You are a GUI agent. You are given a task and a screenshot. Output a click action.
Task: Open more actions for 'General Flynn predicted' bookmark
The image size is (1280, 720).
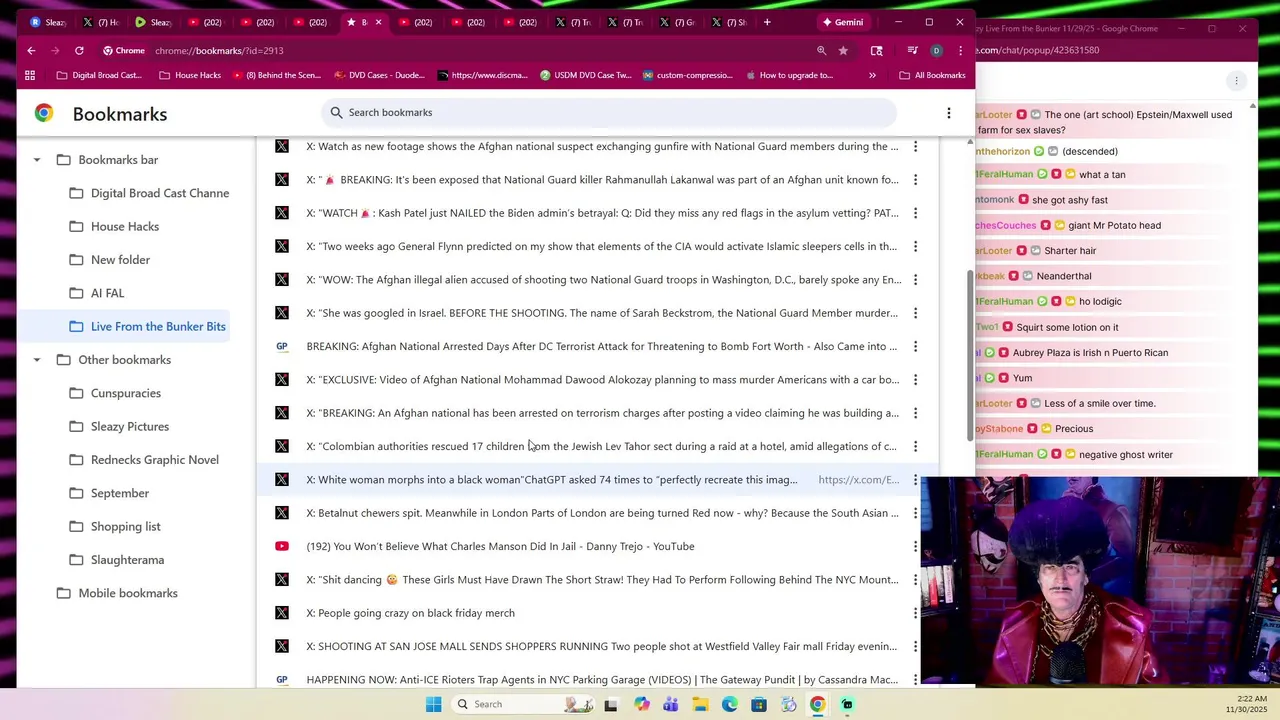point(915,246)
